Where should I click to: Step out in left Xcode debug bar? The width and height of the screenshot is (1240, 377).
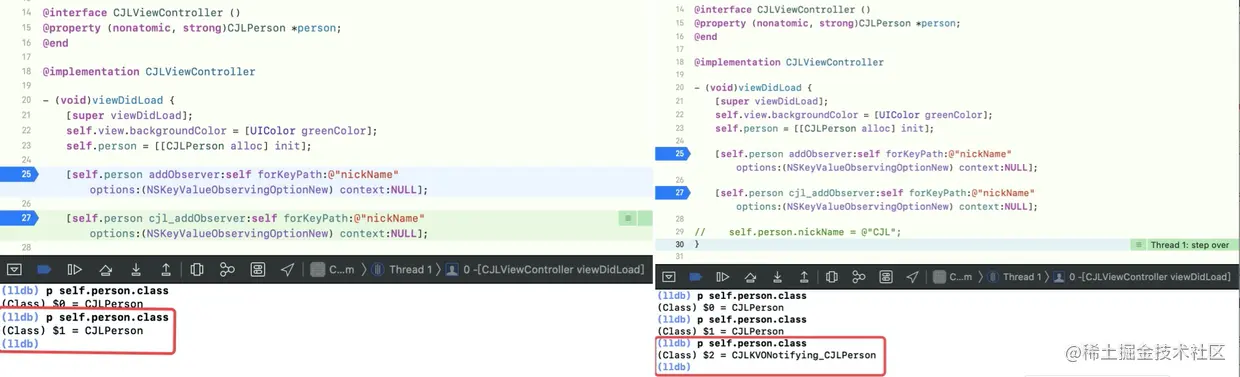pyautogui.click(x=166, y=269)
